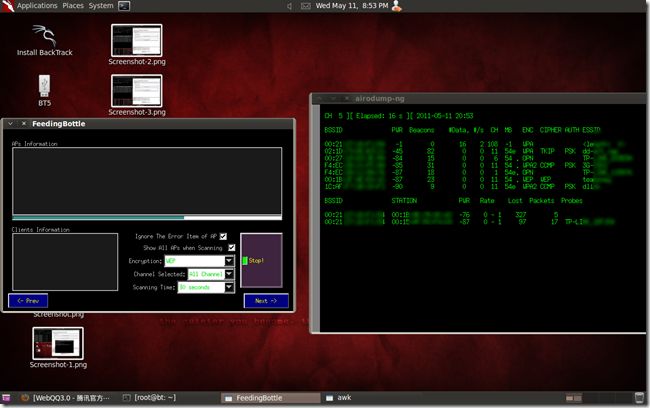Click the Channel Selected field
The image size is (650, 408).
point(206,274)
